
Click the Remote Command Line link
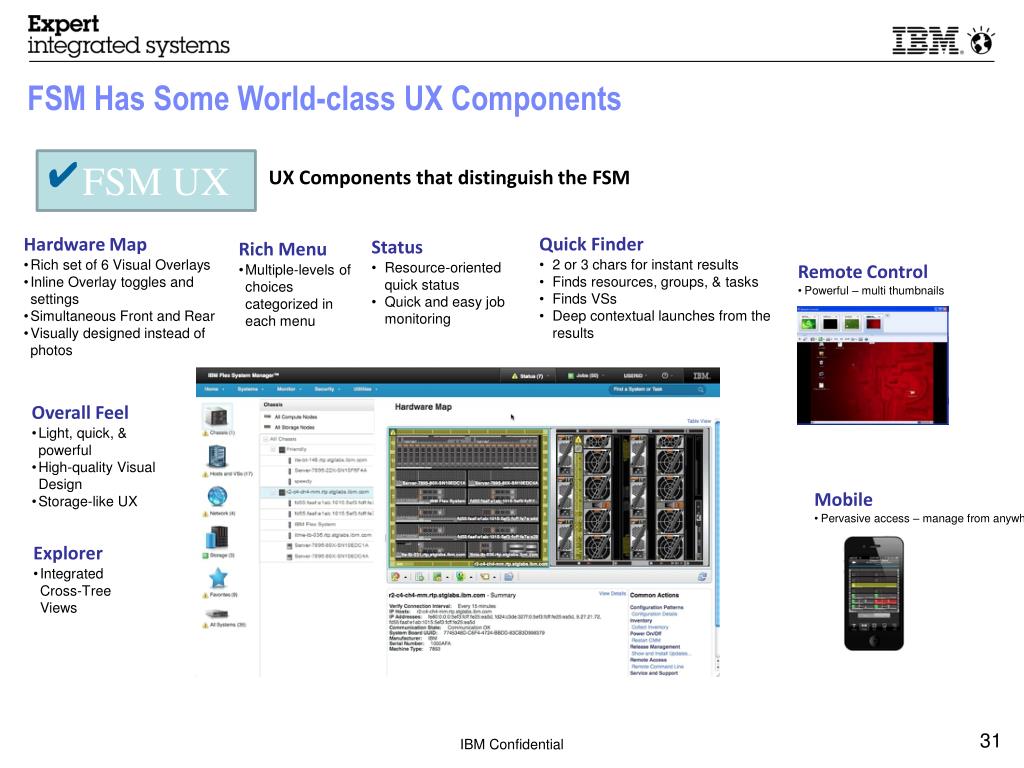tap(657, 666)
